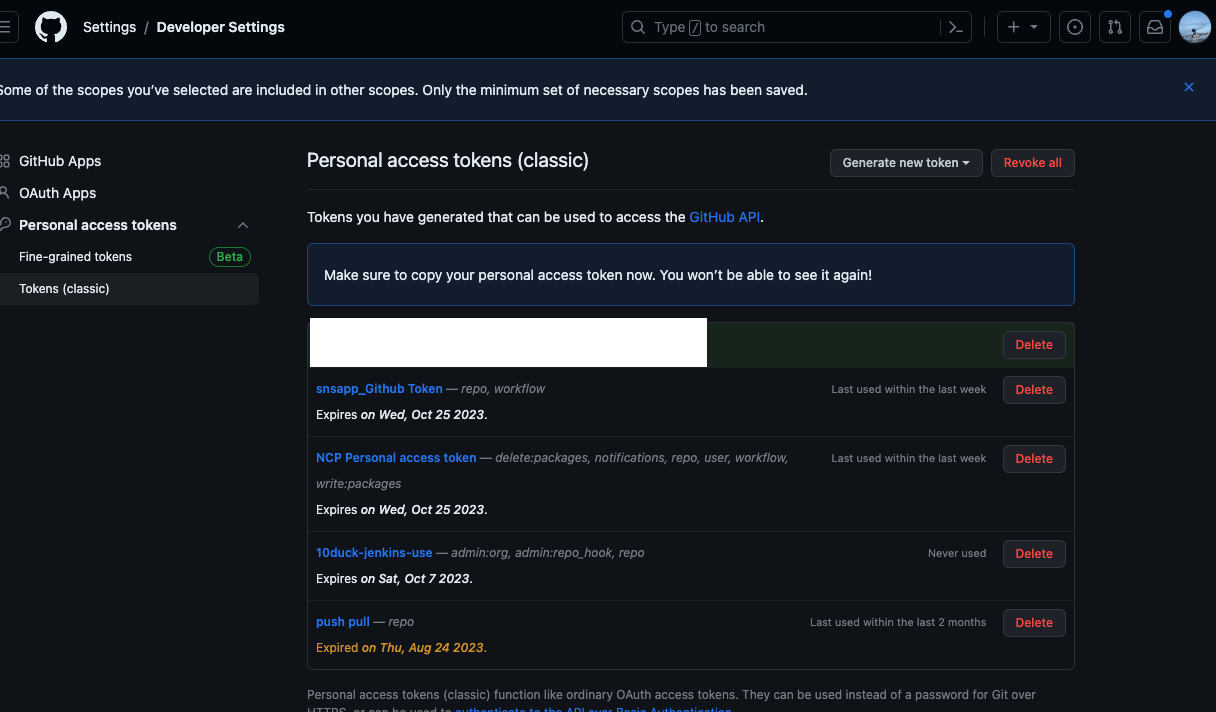Select Tokens (classic) sidebar item
This screenshot has height=712, width=1216.
coord(128,289)
